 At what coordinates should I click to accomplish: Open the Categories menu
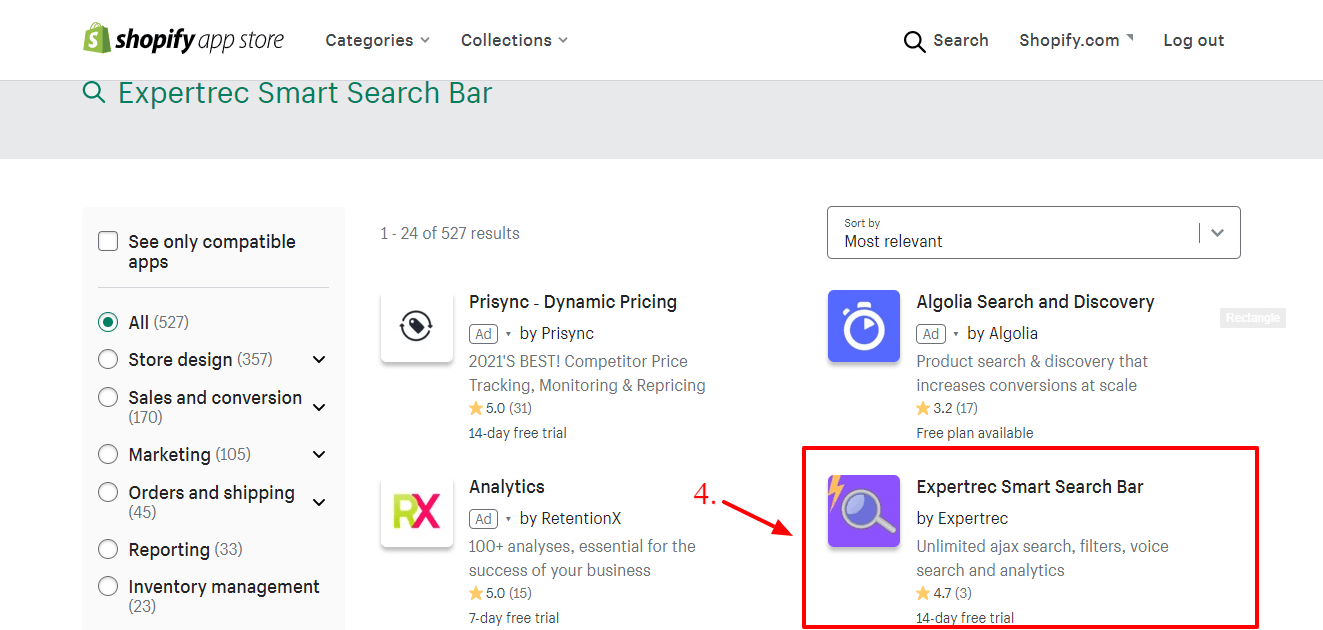[377, 40]
